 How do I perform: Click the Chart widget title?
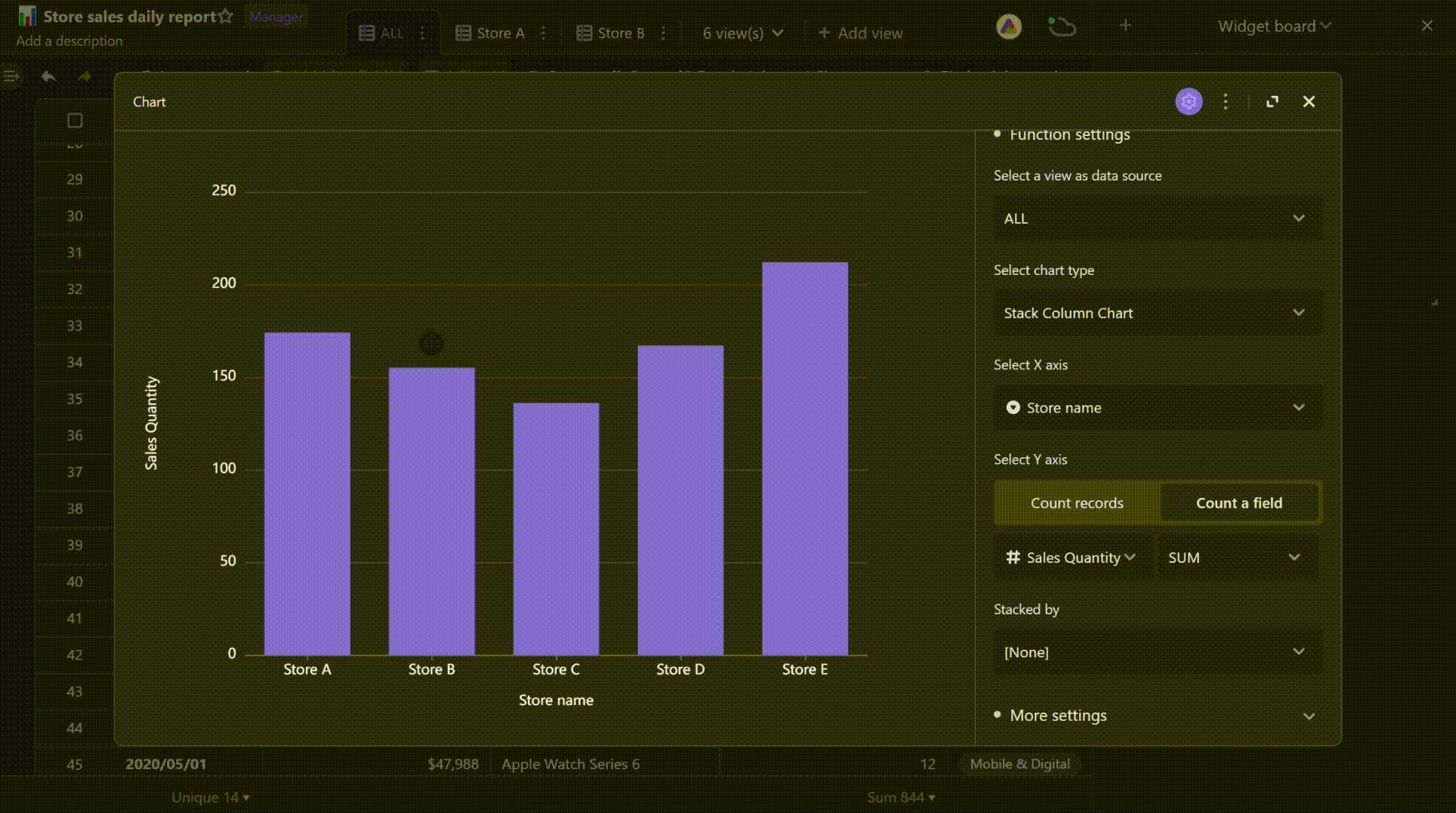[x=150, y=102]
